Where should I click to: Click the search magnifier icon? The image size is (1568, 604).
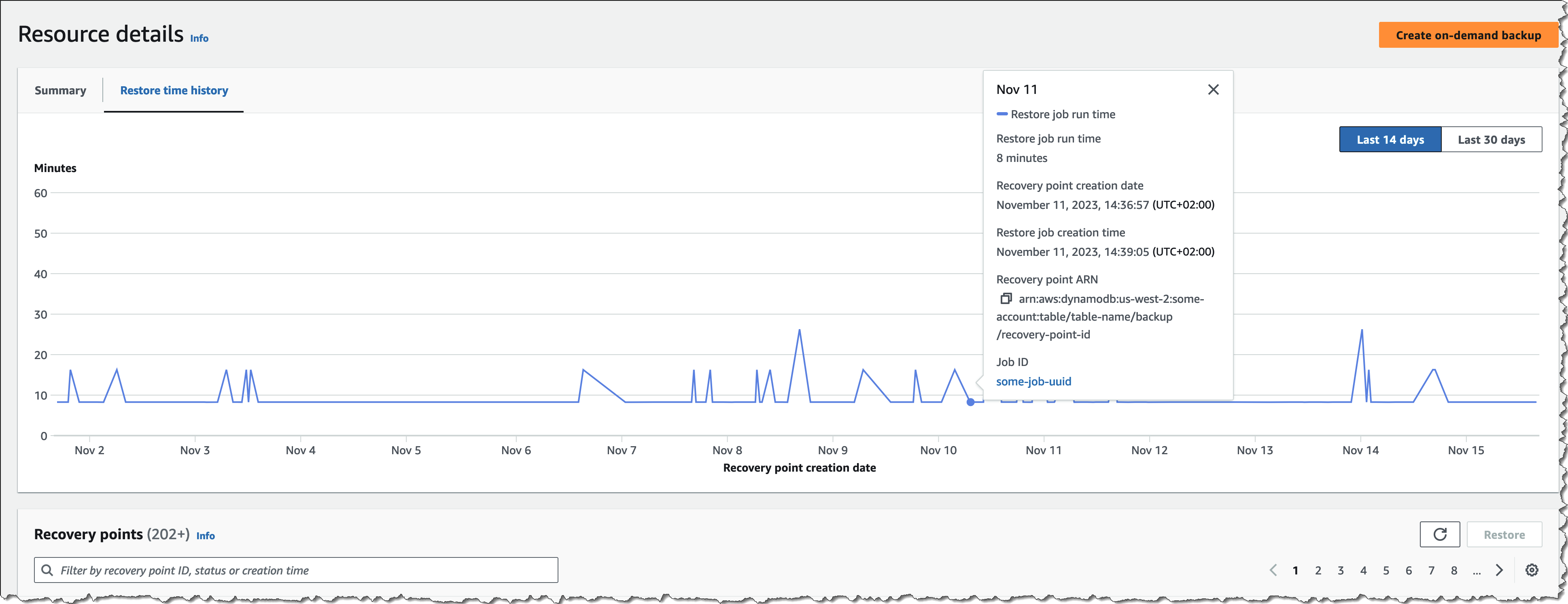47,570
